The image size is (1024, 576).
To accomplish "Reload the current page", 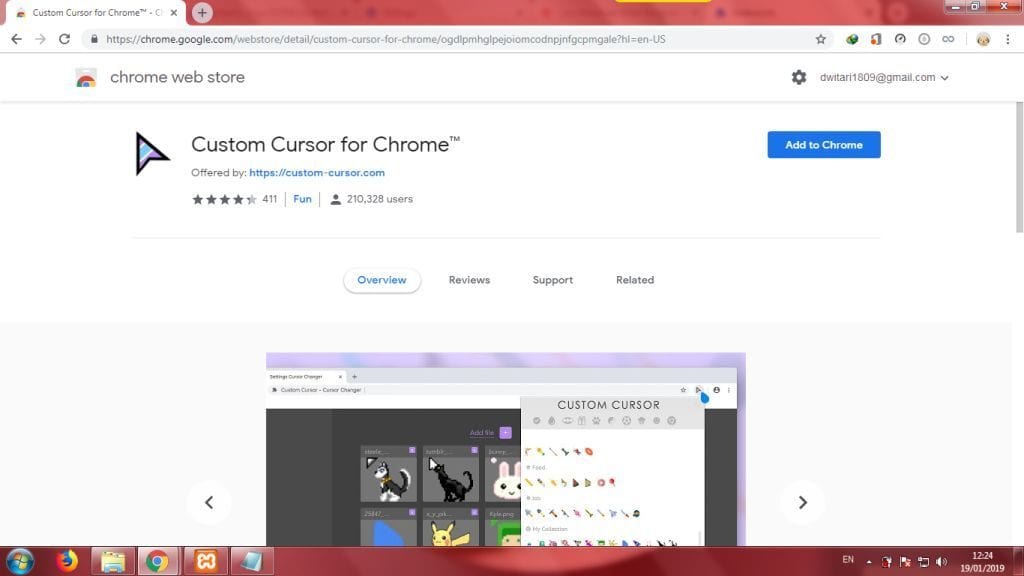I will click(65, 39).
